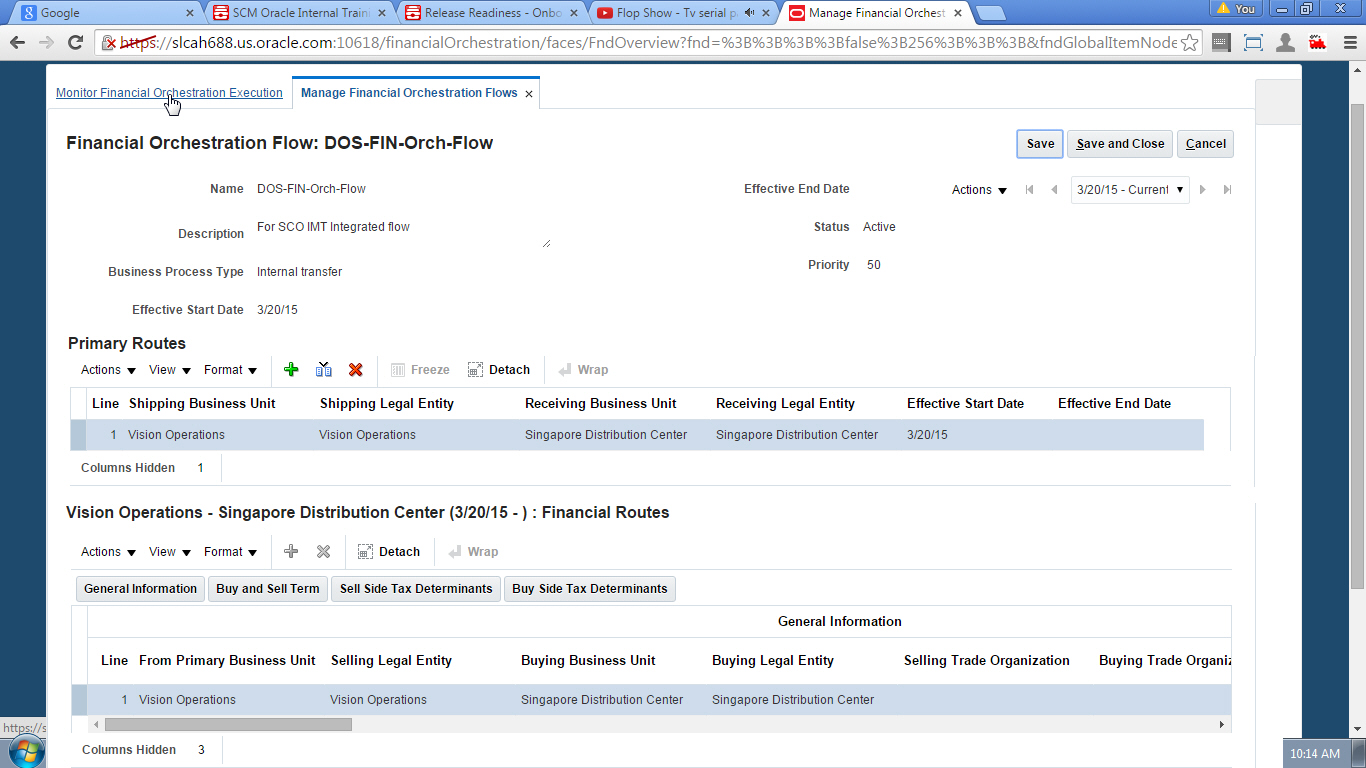Click the Description field text
The image size is (1366, 768).
point(333,227)
